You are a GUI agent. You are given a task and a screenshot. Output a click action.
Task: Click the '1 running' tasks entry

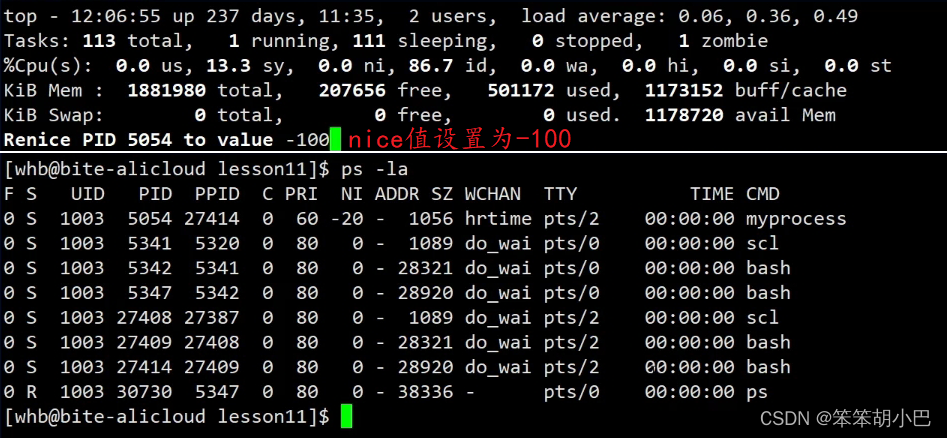pos(279,41)
